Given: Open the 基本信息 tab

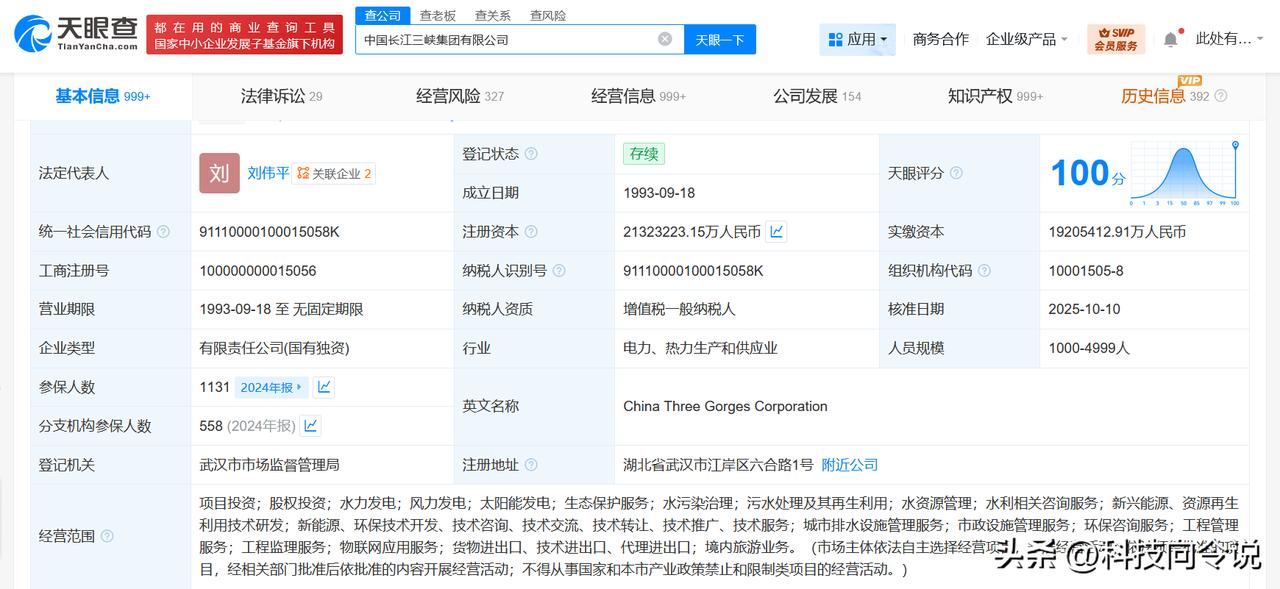Looking at the screenshot, I should coord(103,96).
